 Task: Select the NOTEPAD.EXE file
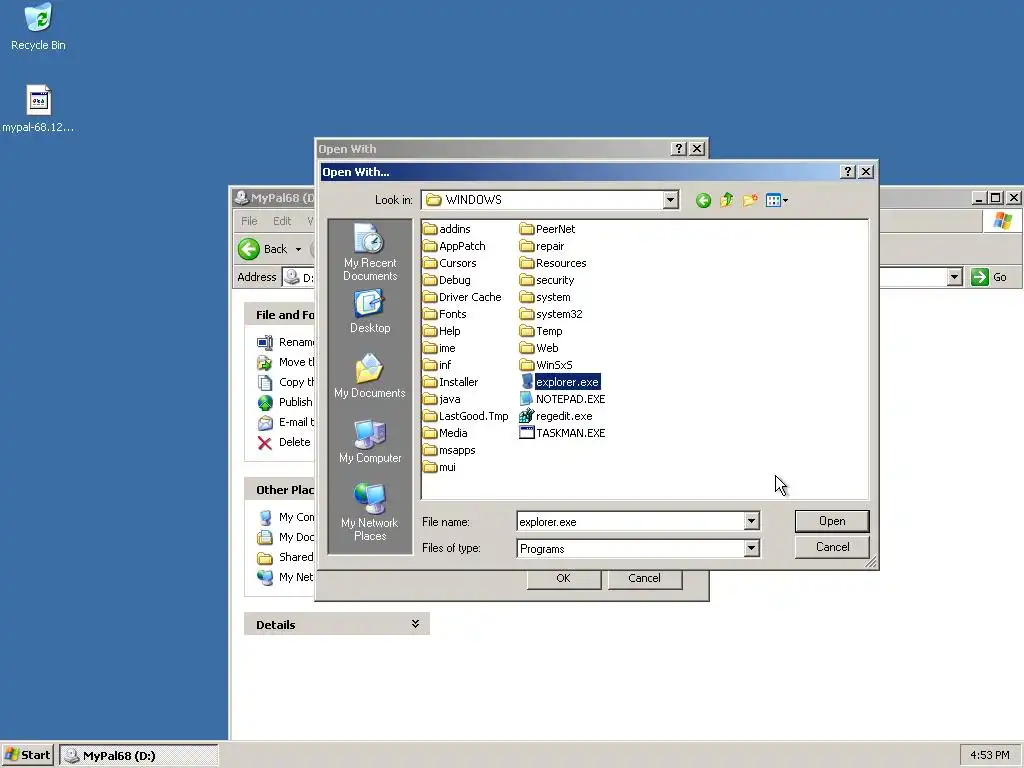click(562, 399)
